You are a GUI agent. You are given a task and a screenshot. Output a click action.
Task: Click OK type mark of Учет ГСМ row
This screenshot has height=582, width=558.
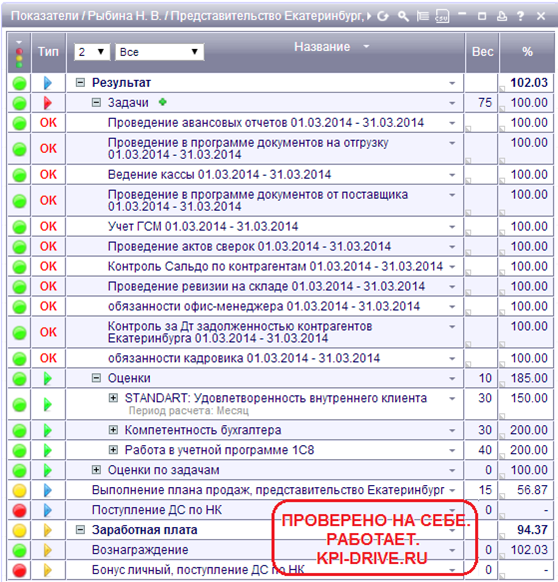pyautogui.click(x=48, y=226)
